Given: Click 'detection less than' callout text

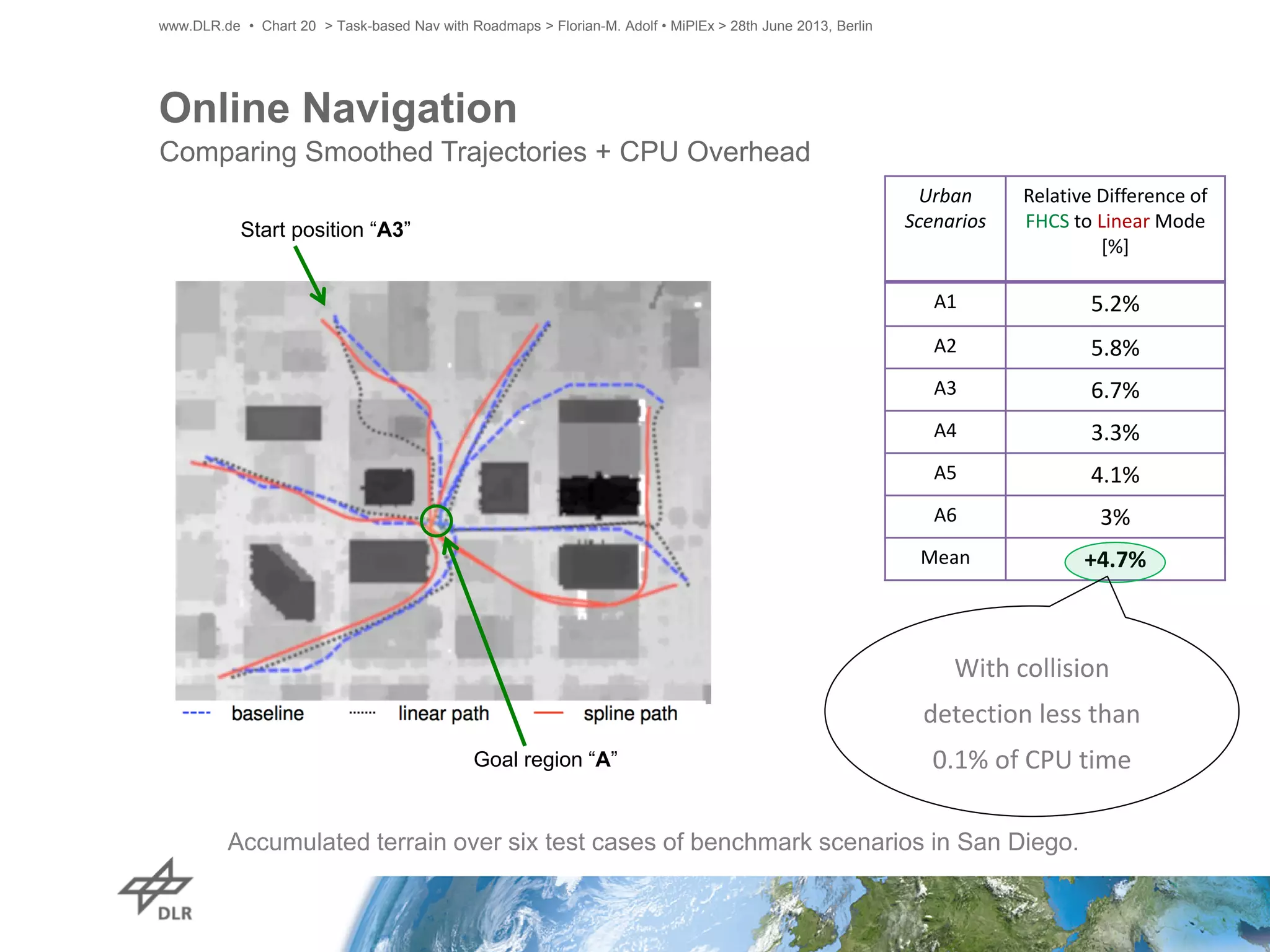Looking at the screenshot, I should [1031, 714].
